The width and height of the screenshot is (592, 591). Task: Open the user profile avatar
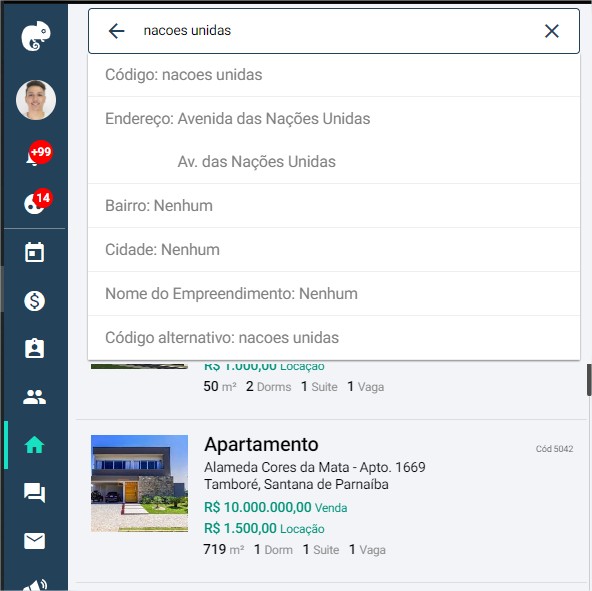(x=36, y=100)
